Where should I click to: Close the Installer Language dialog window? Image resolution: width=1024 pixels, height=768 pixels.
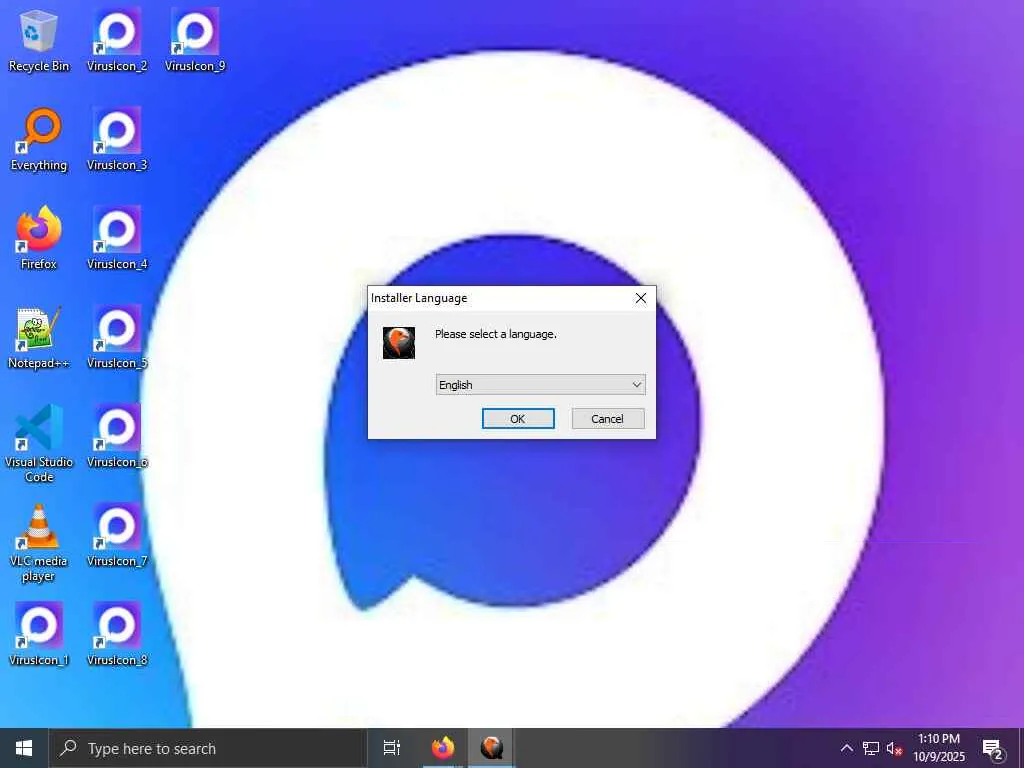tap(641, 298)
